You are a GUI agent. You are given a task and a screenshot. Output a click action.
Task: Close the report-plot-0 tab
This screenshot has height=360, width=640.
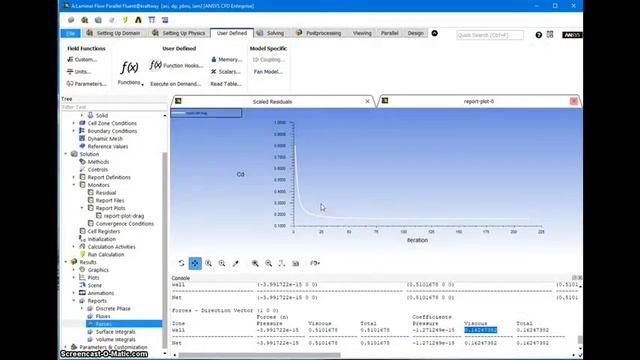(x=573, y=101)
